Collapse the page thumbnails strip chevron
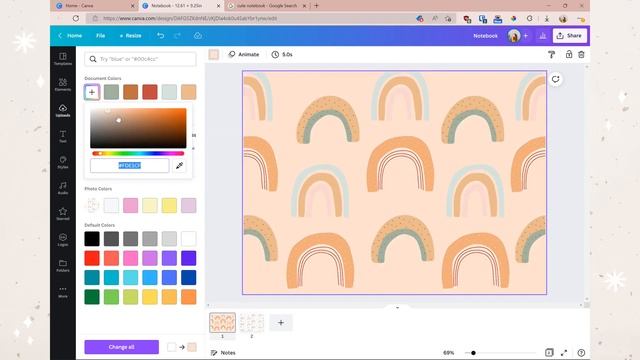This screenshot has width=640, height=360. point(398,307)
